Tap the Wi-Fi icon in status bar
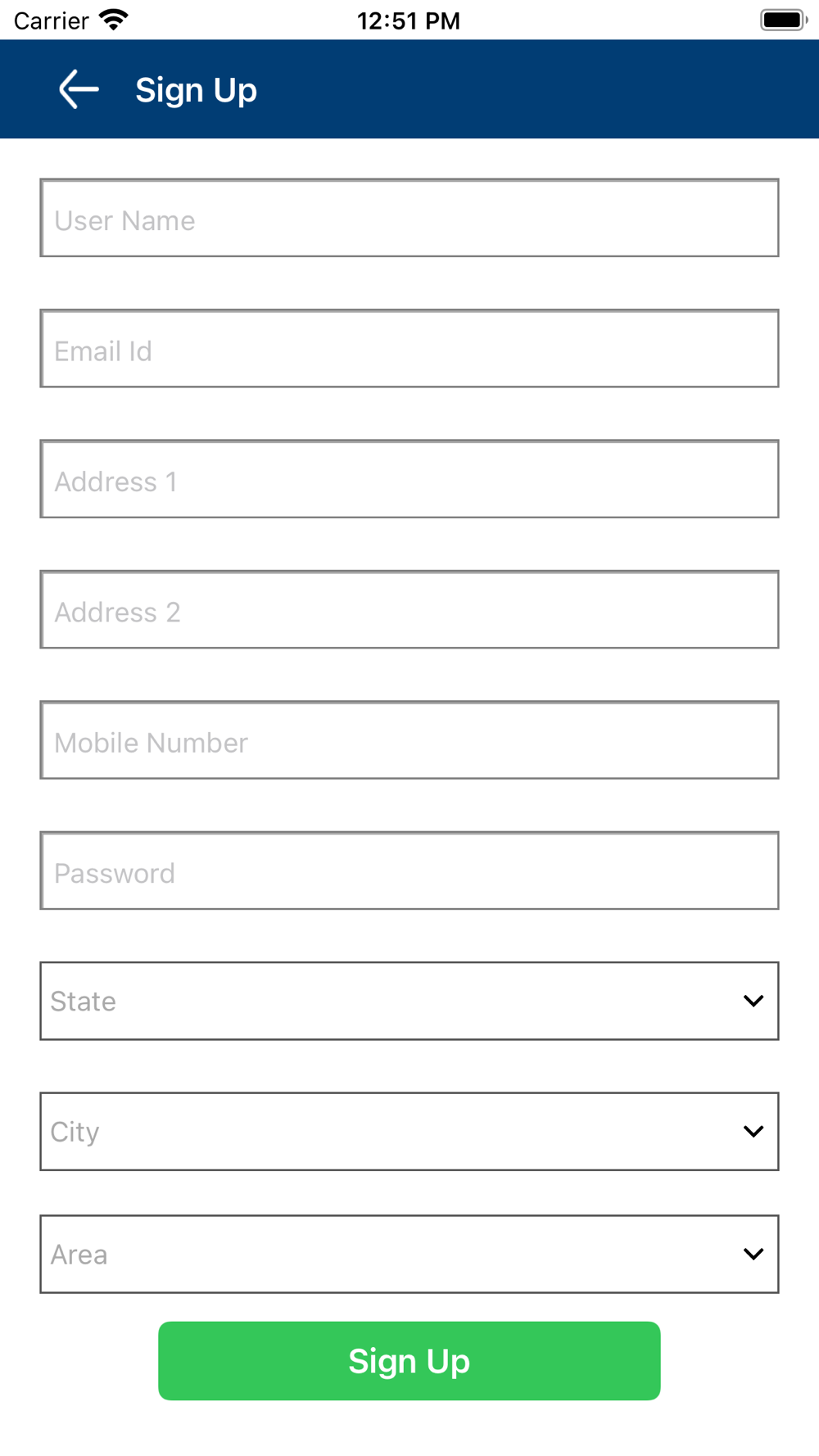Viewport: 819px width, 1456px height. [x=114, y=20]
